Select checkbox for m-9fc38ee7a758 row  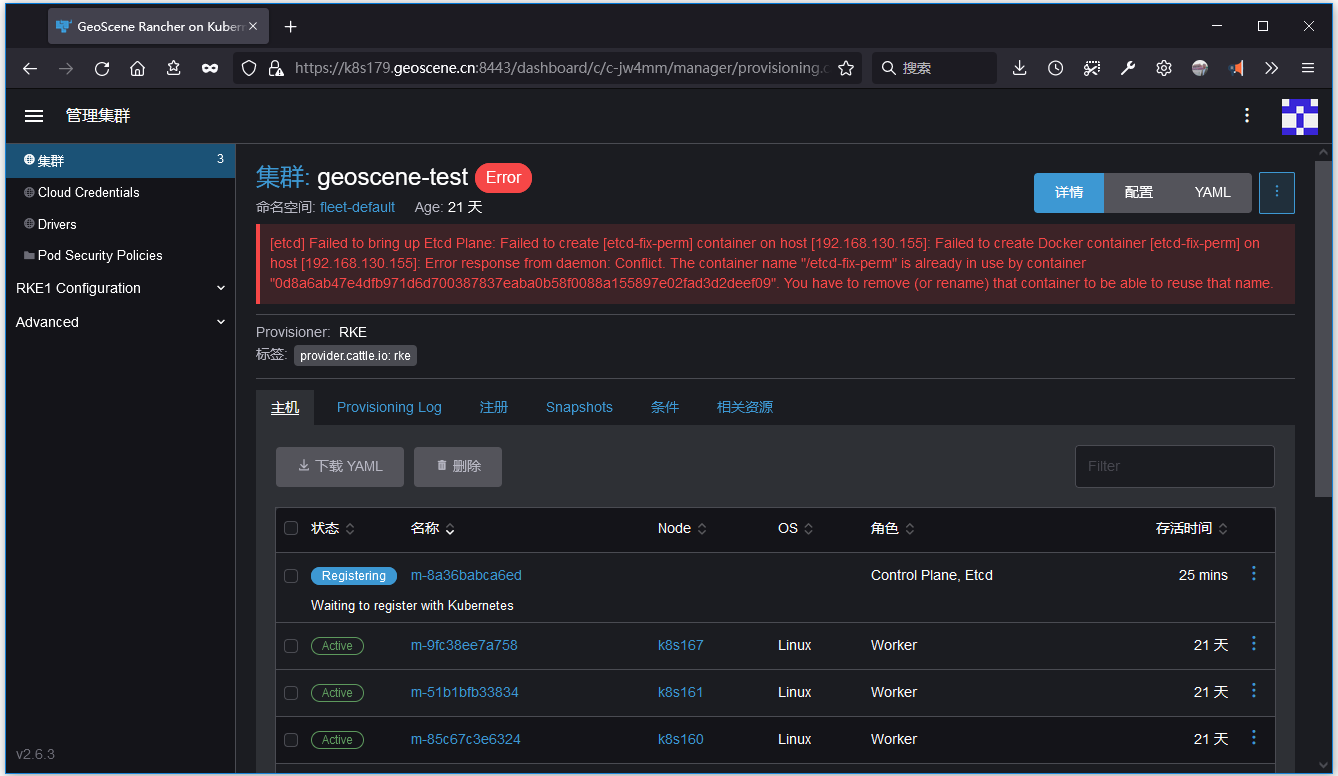coord(291,646)
